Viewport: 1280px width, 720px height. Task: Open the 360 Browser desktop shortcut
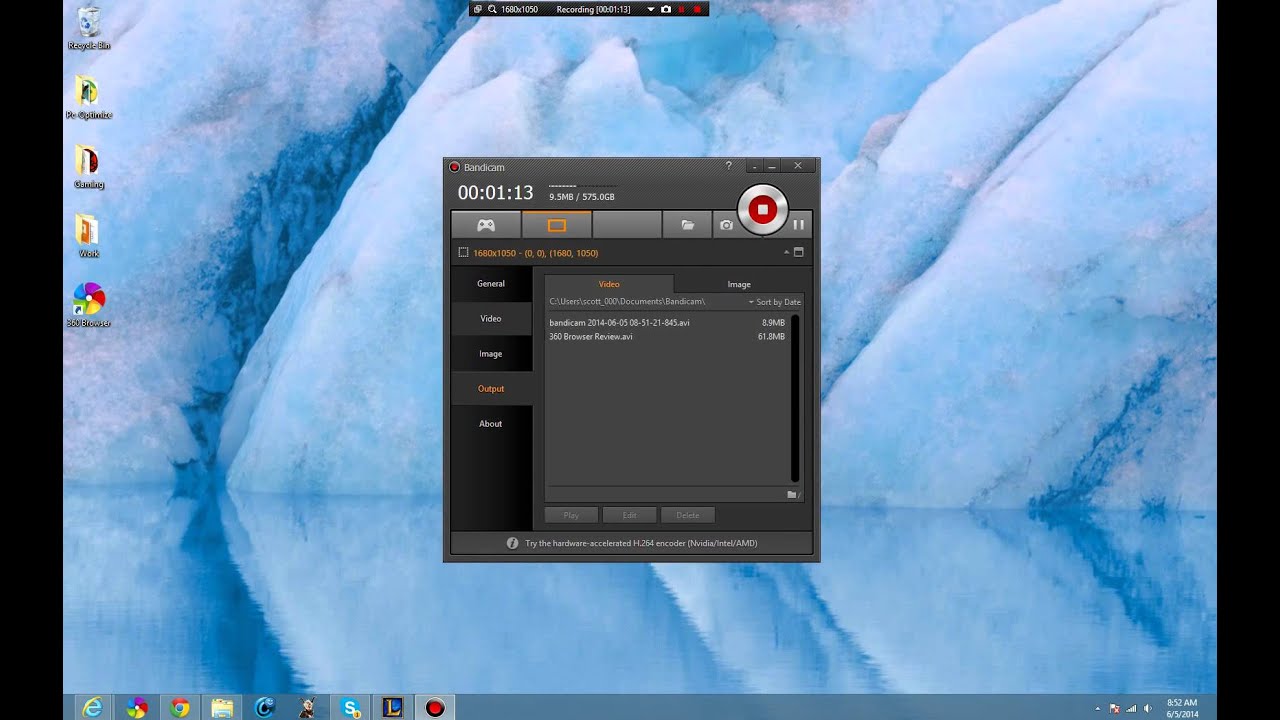(x=89, y=305)
